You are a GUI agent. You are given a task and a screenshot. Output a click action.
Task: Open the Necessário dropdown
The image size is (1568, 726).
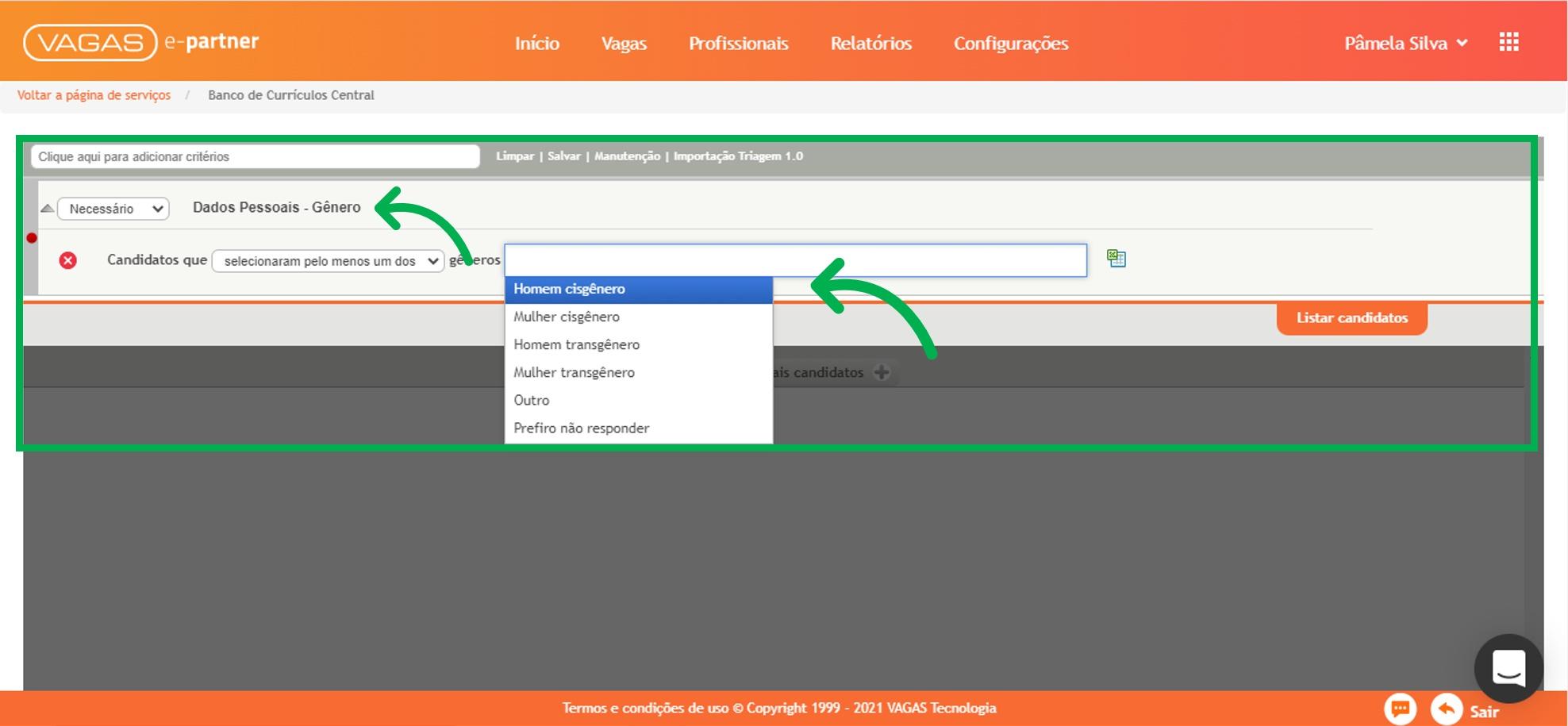(x=113, y=209)
